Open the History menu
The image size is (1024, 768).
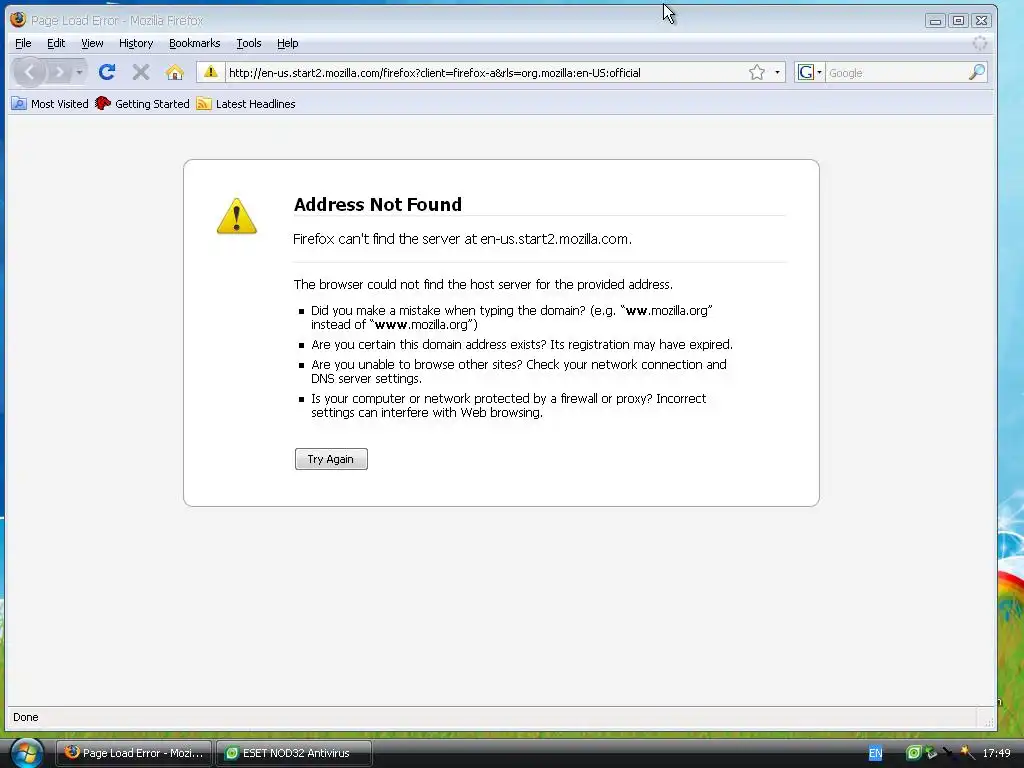tap(136, 43)
